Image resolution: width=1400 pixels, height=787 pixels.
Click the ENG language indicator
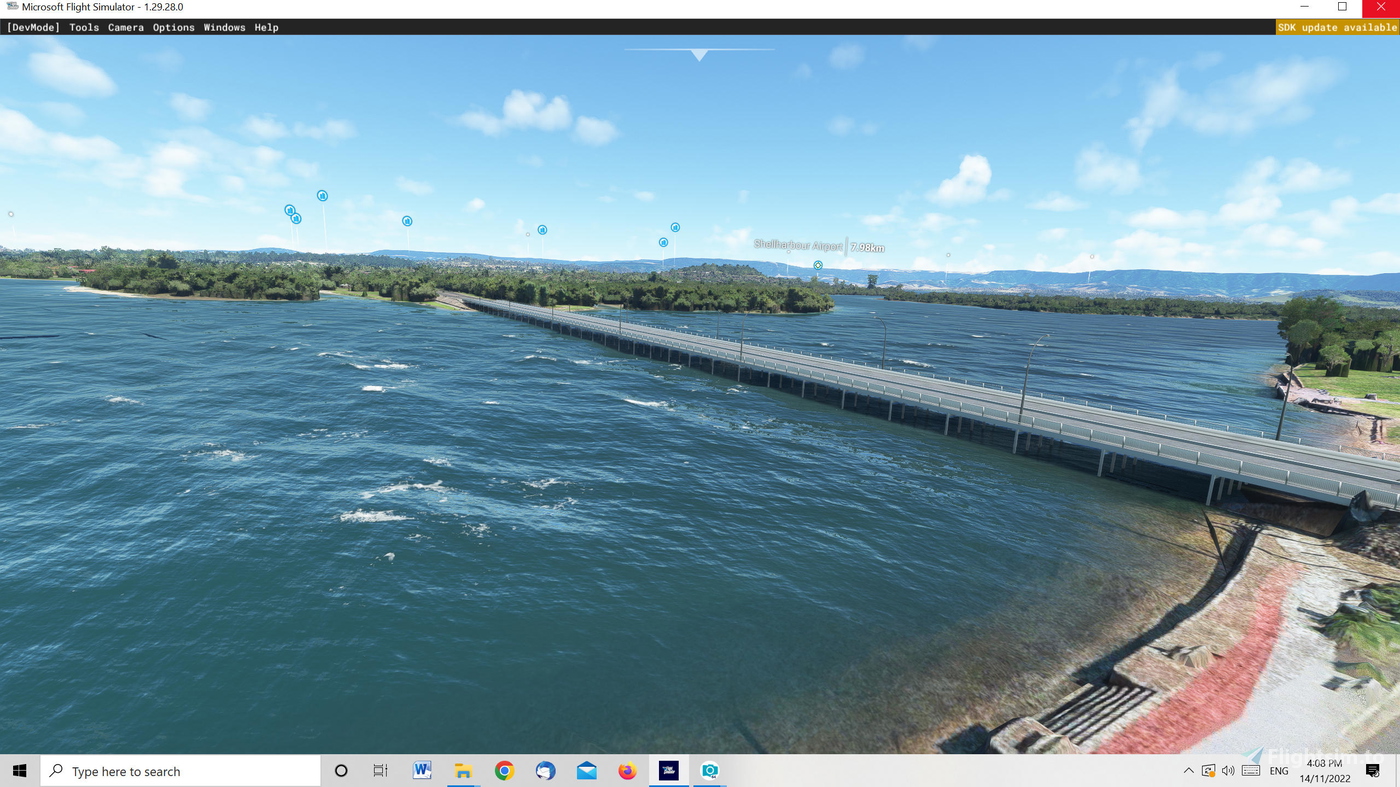1278,770
